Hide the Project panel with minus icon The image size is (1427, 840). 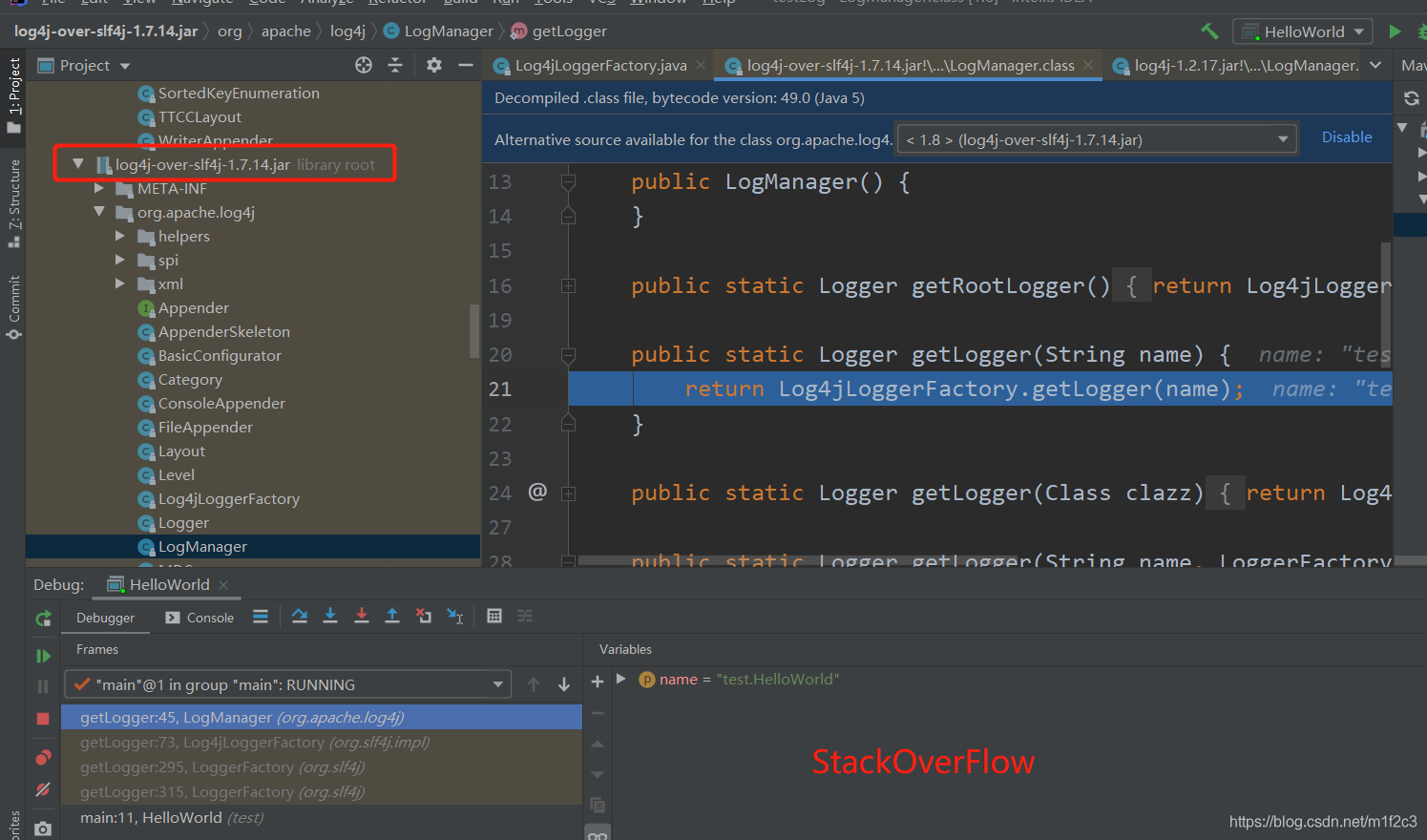click(x=466, y=65)
